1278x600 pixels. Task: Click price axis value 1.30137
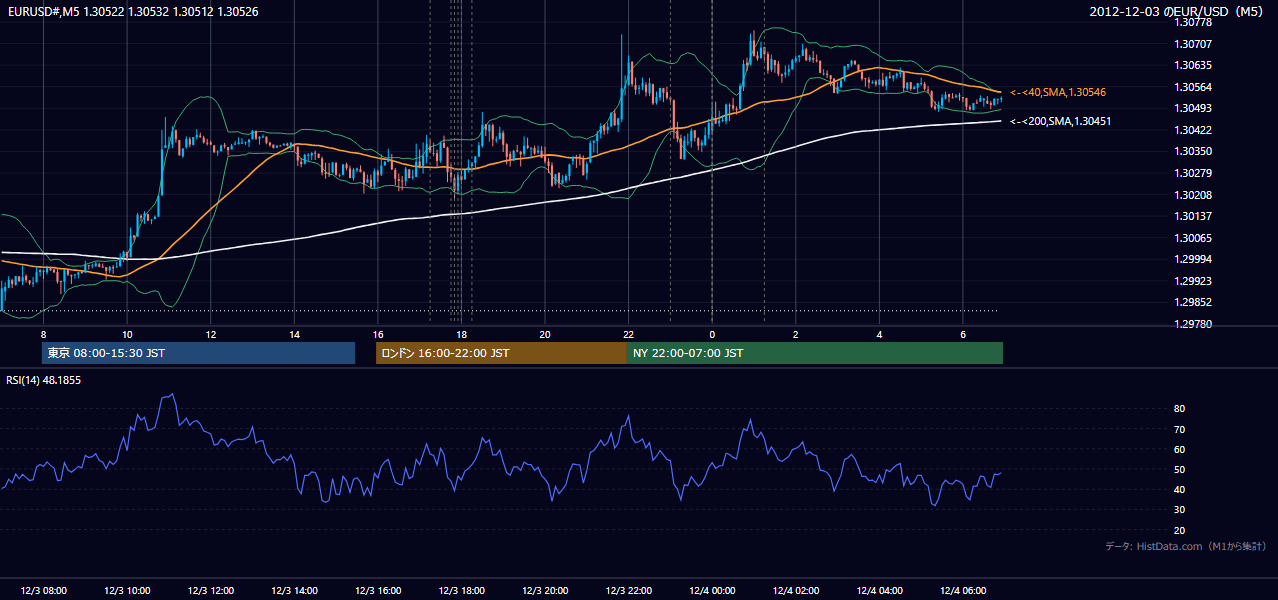tap(1194, 216)
